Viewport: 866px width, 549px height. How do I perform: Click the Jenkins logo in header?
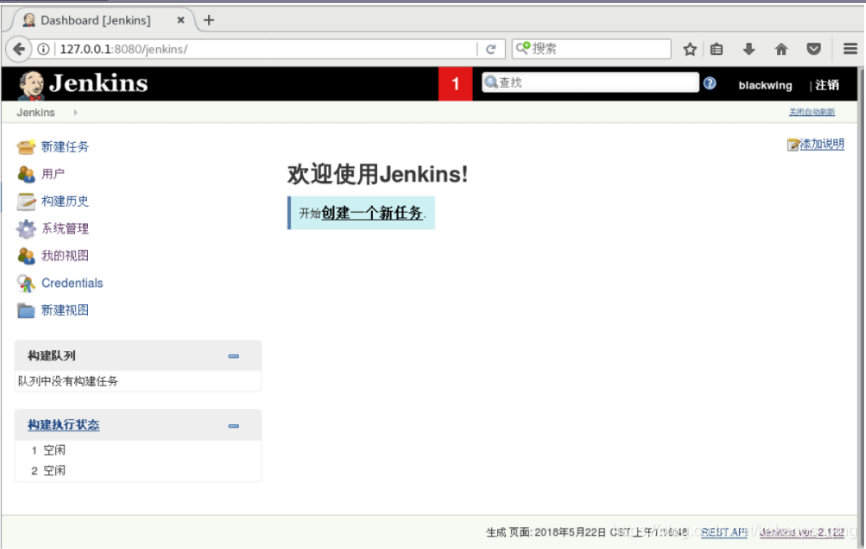pos(83,84)
